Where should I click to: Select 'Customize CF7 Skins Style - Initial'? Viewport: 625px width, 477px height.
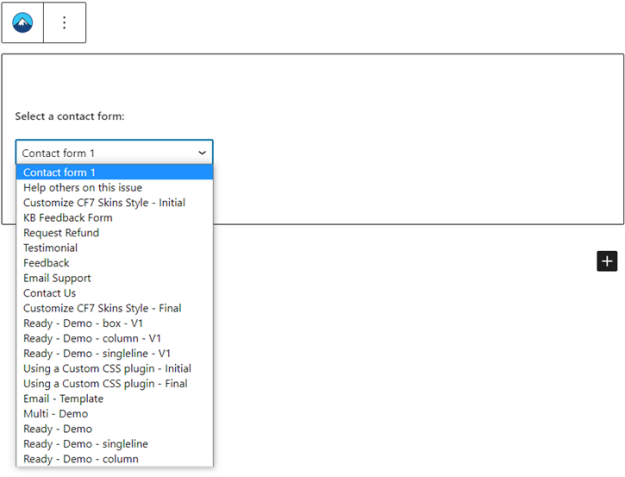[x=104, y=202]
